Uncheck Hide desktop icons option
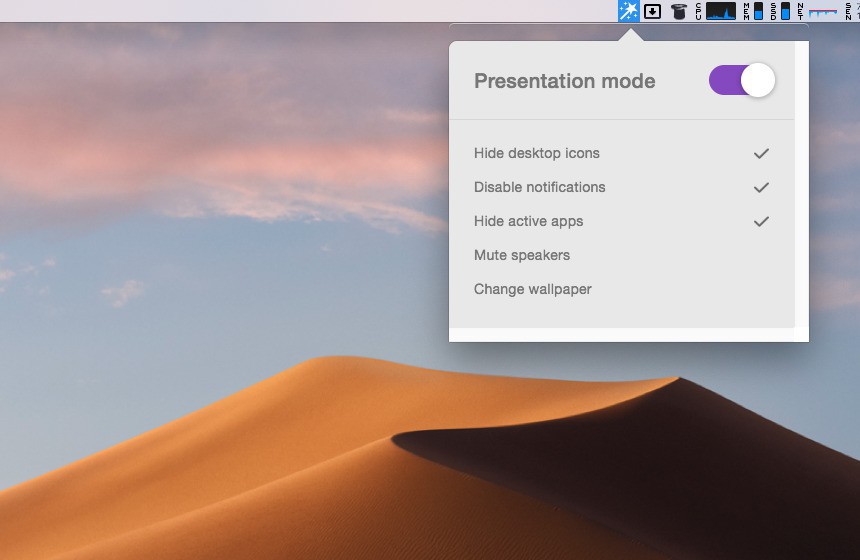 pyautogui.click(x=621, y=153)
